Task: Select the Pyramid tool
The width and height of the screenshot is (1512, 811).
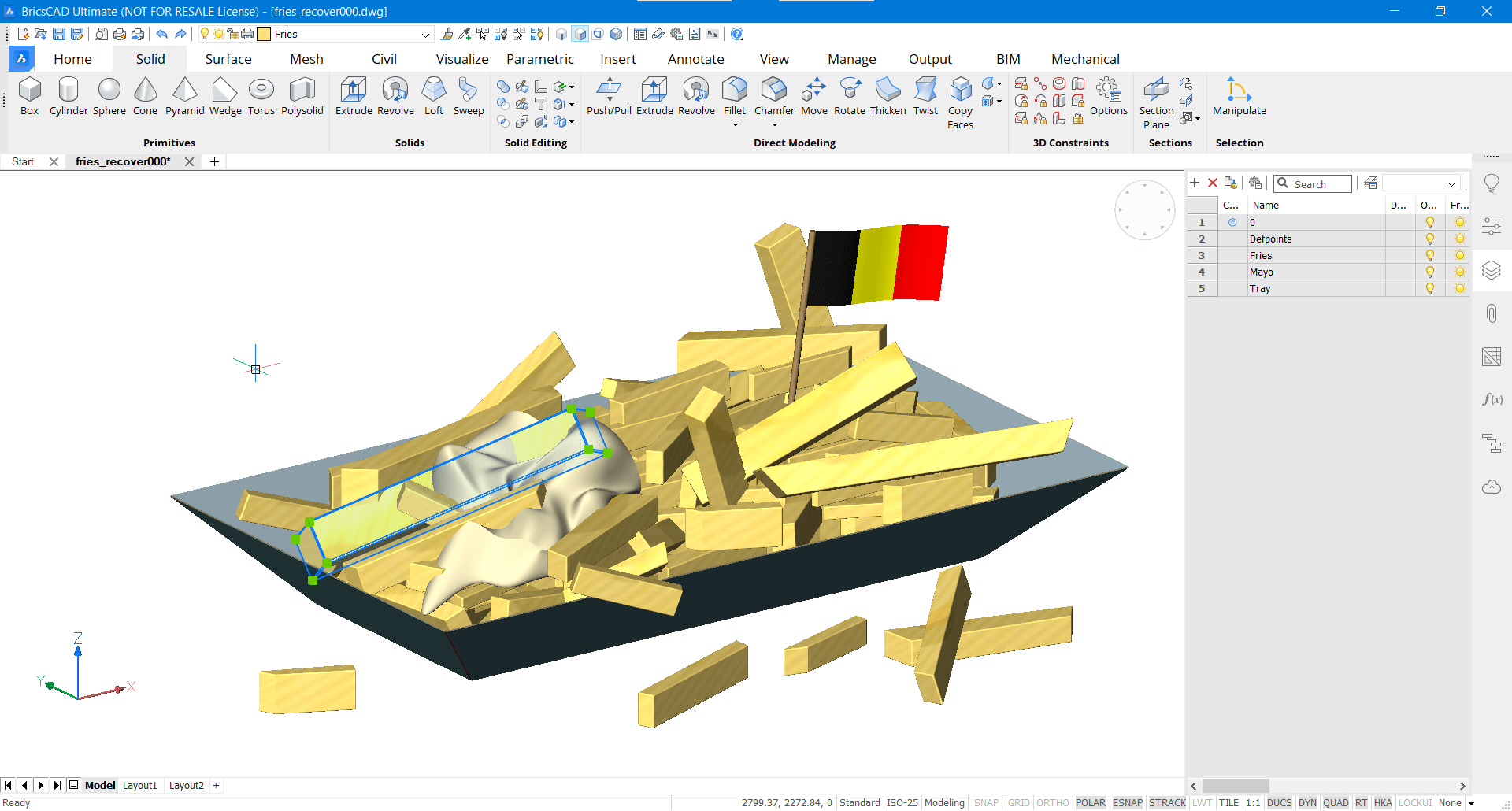Action: (185, 97)
